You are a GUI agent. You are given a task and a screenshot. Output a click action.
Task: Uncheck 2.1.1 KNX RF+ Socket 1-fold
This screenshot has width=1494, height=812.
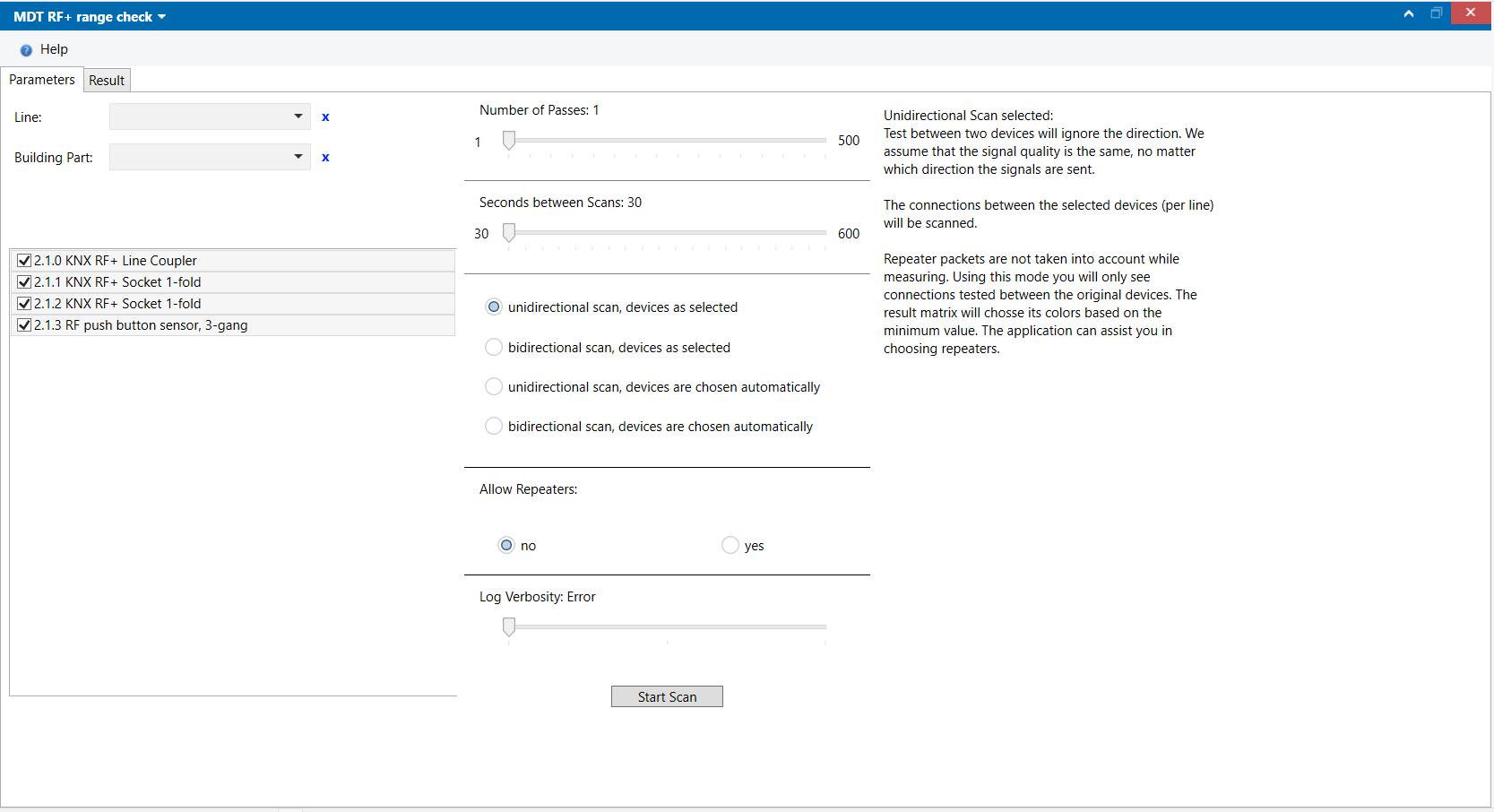click(x=24, y=282)
